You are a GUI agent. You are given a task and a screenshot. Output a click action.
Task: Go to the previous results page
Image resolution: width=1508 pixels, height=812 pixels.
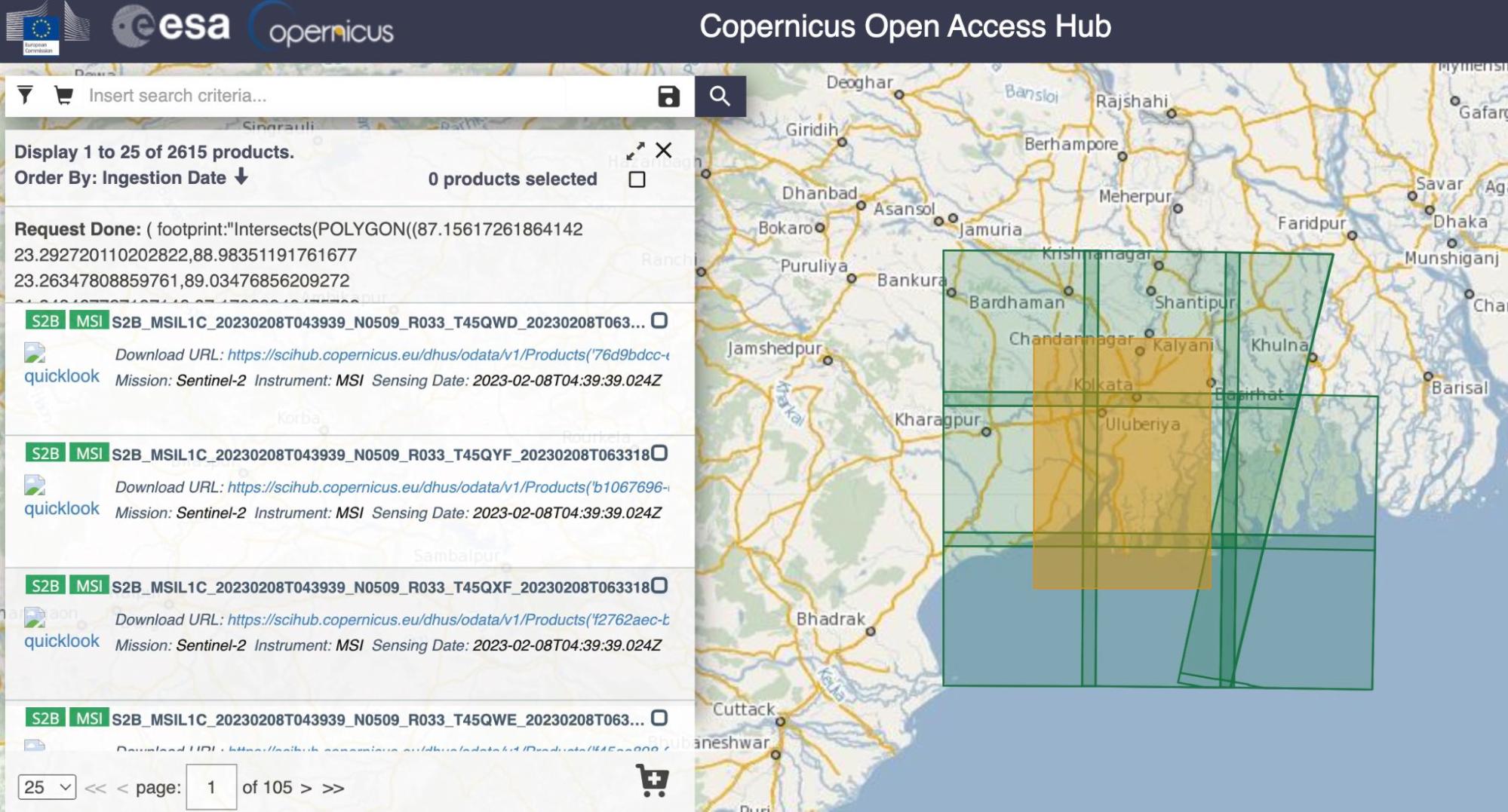[122, 789]
